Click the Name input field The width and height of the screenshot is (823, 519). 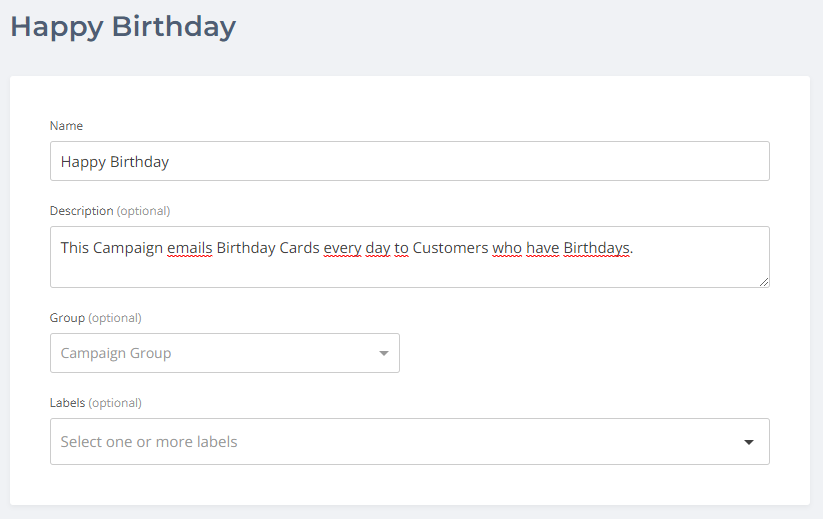(409, 161)
